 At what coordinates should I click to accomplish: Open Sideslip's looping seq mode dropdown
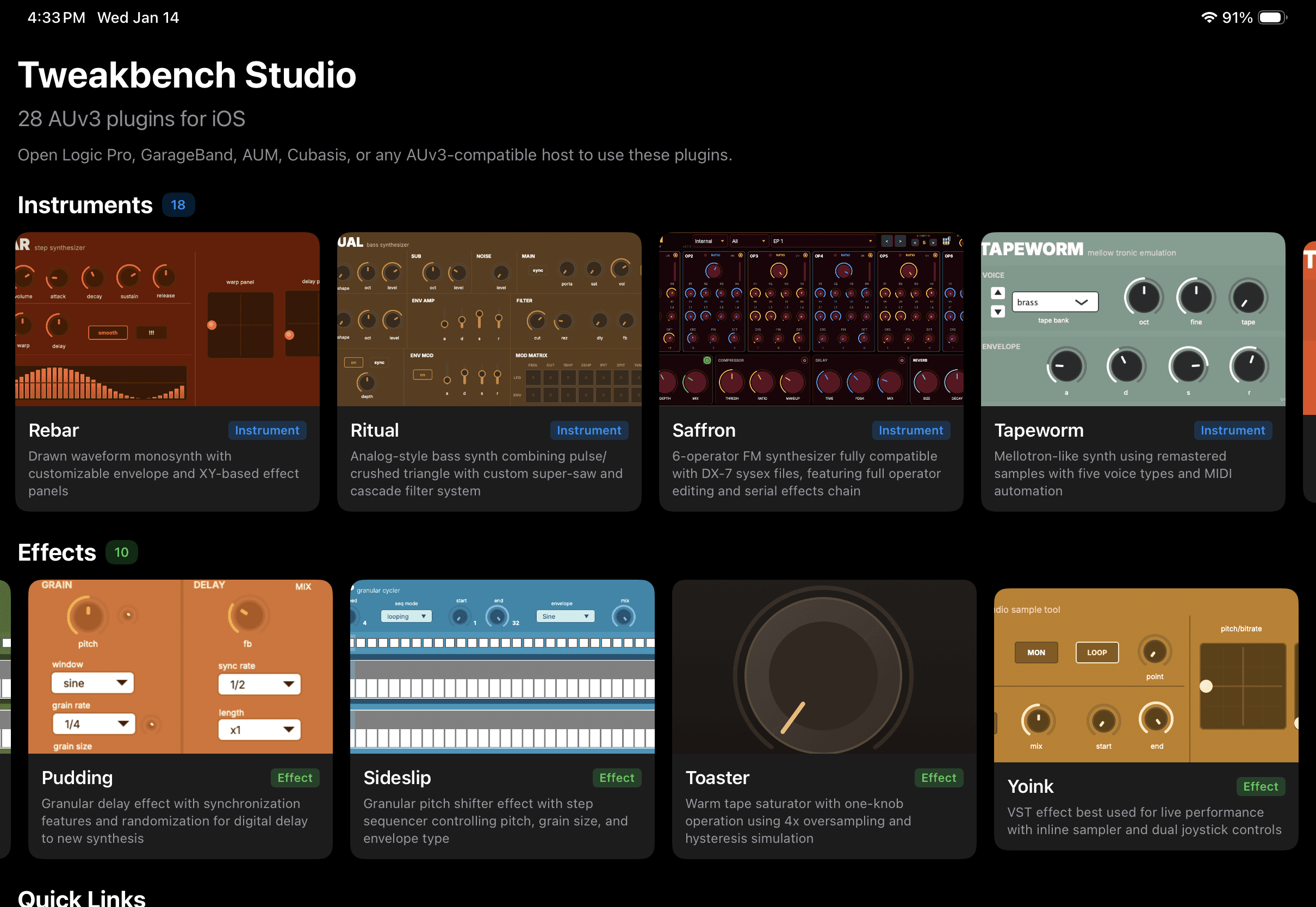(406, 616)
